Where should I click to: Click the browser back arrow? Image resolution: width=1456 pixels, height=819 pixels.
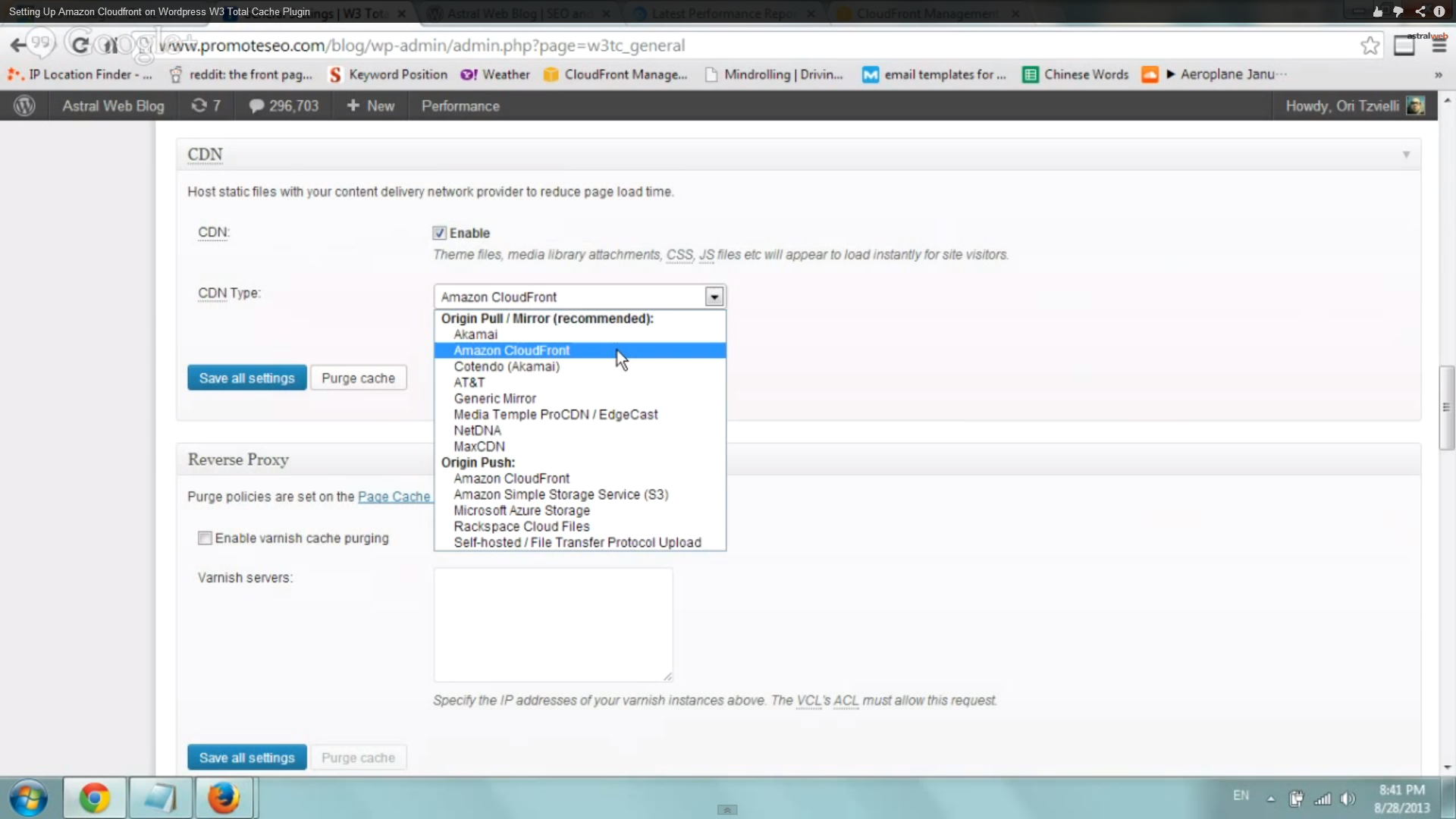(18, 45)
